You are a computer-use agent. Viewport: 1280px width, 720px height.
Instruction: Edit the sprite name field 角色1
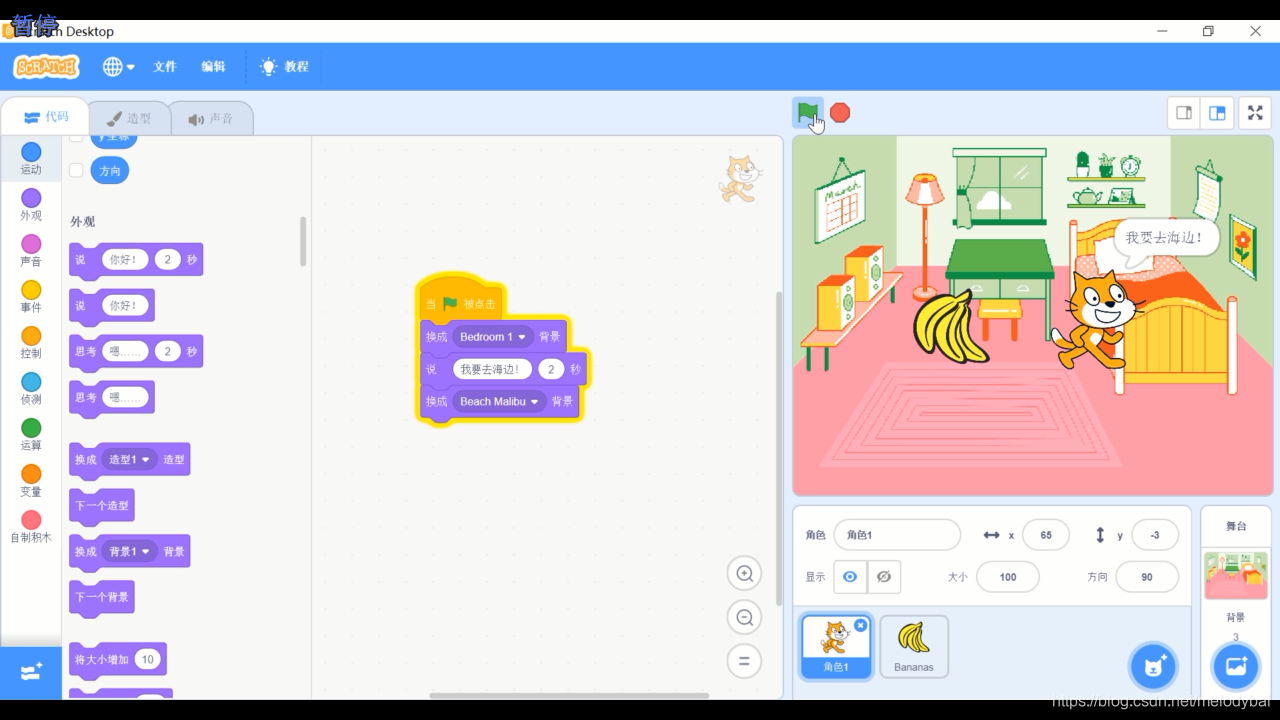pyautogui.click(x=897, y=535)
